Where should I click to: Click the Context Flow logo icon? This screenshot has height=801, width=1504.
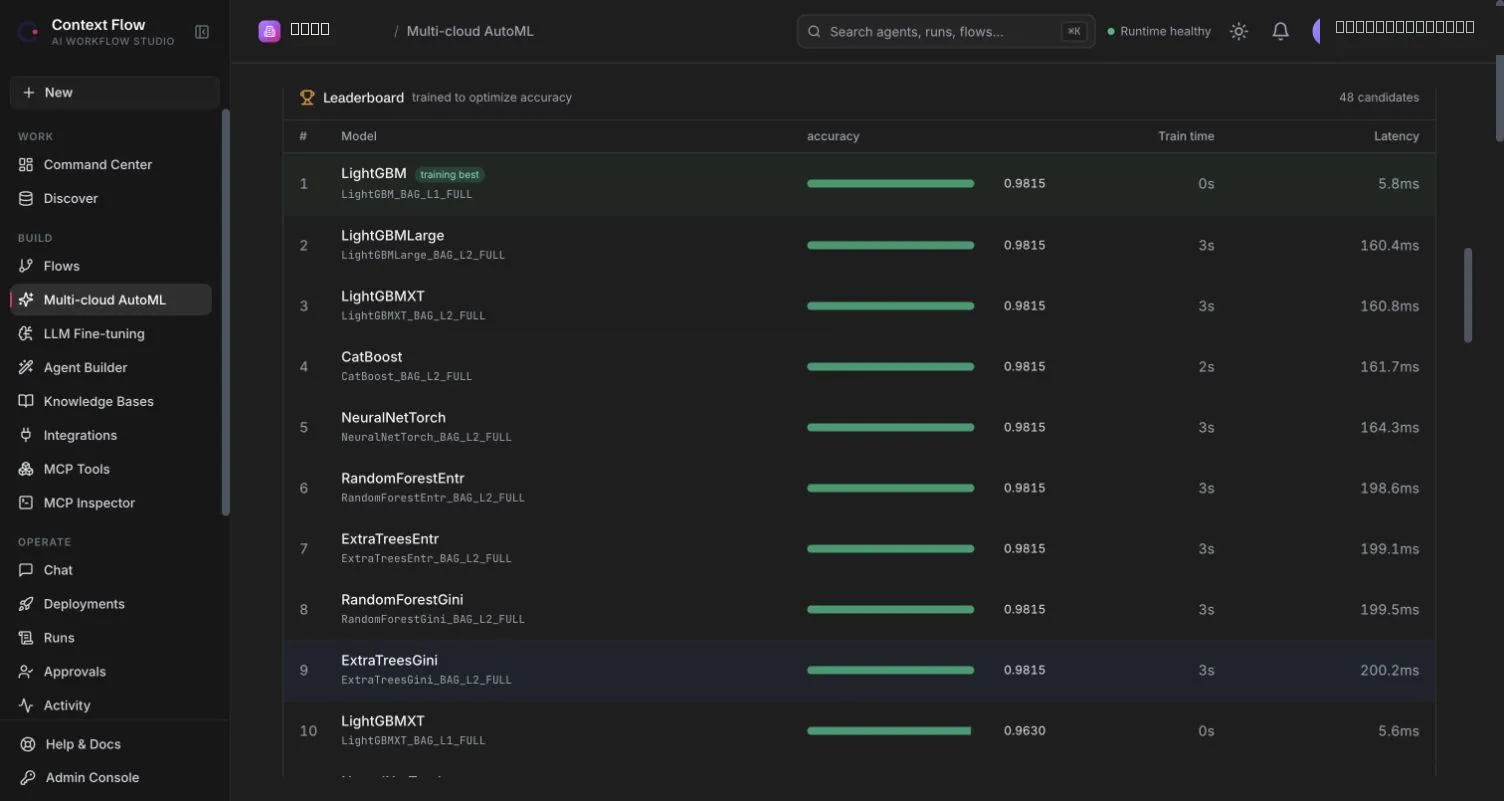click(x=28, y=32)
